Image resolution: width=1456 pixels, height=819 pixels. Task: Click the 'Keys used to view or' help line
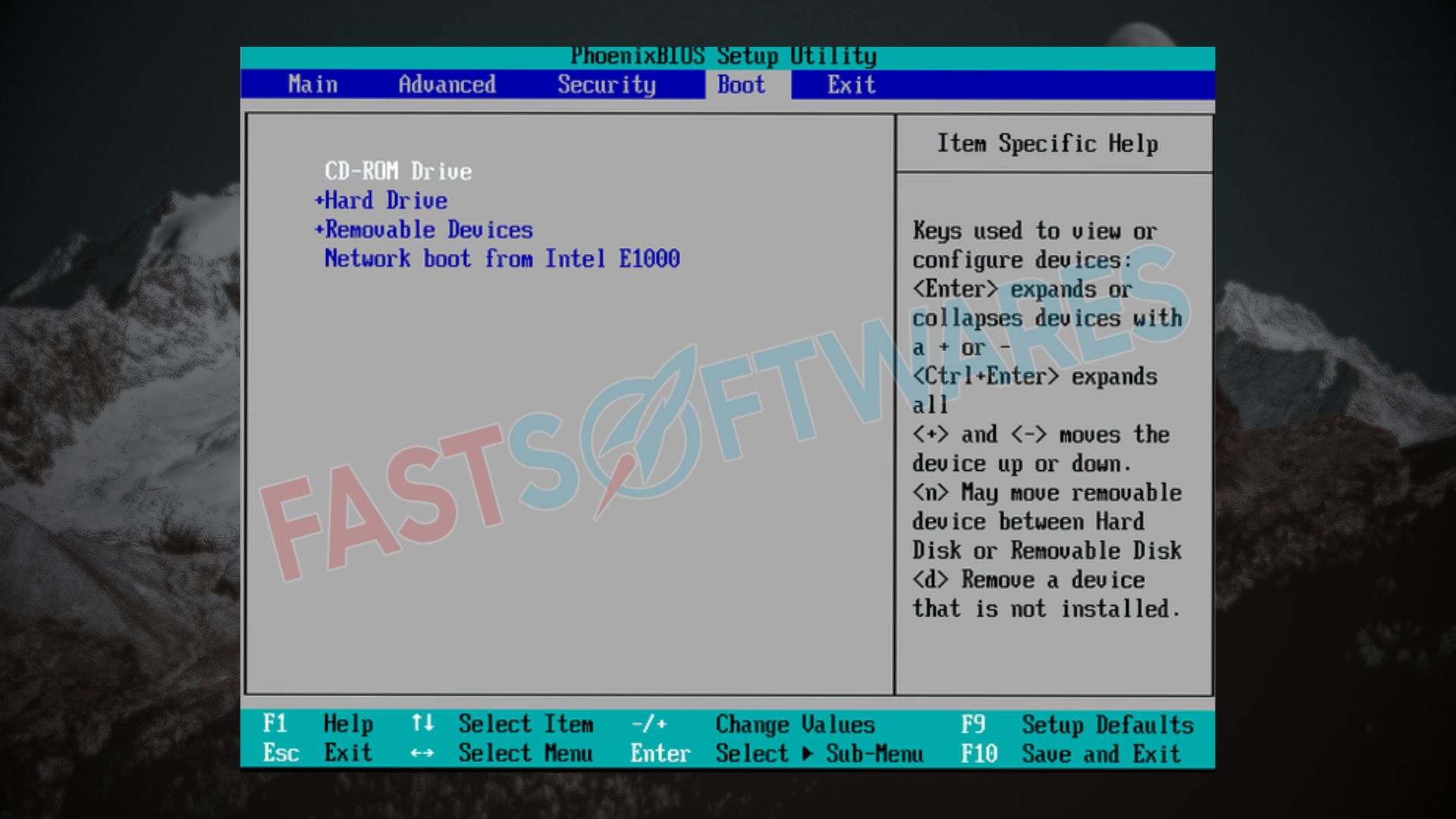[1034, 231]
